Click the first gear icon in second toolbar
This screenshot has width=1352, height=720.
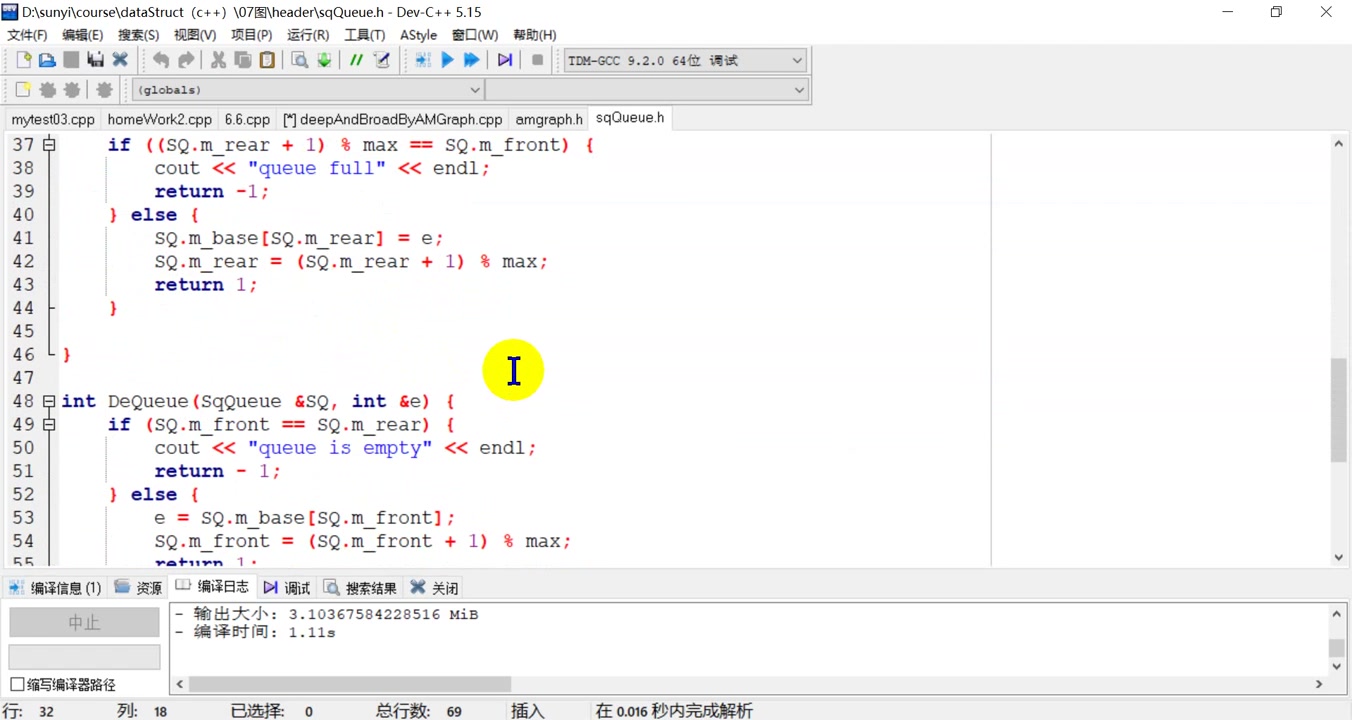pos(47,90)
